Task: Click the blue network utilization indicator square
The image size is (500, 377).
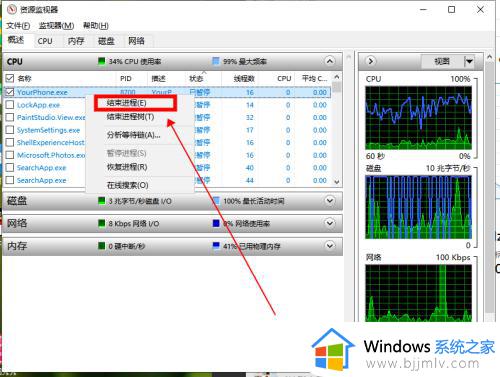Action: click(216, 223)
